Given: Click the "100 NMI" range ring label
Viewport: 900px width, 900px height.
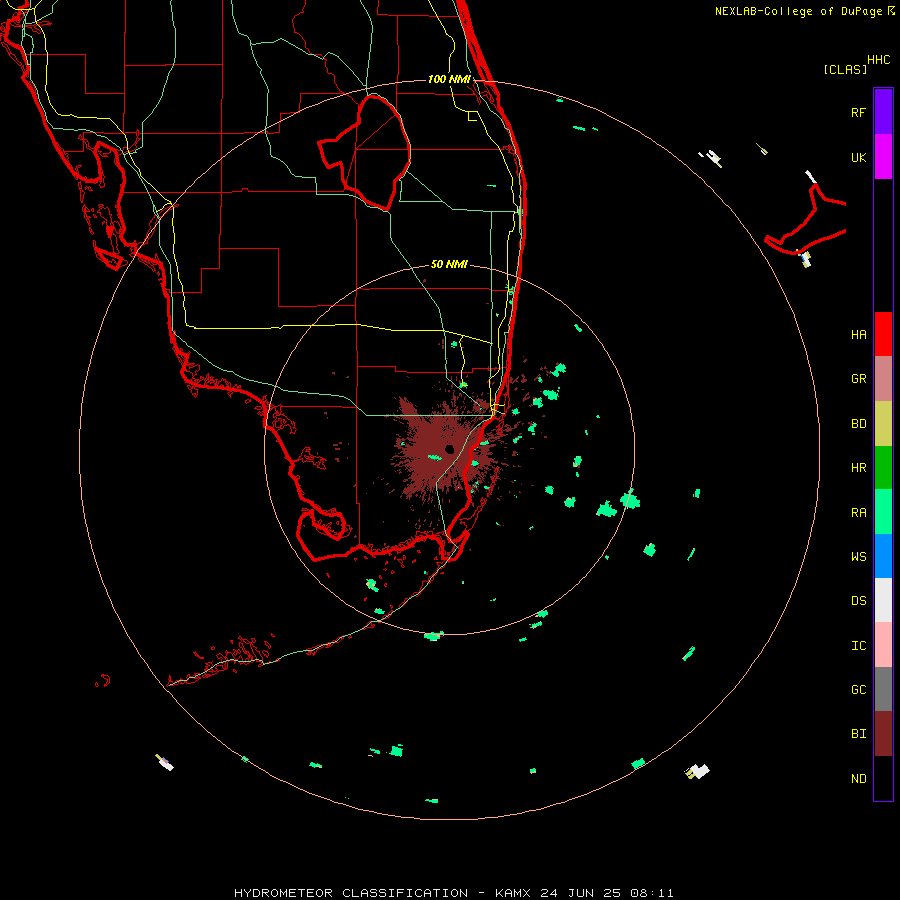Looking at the screenshot, I should 449,79.
